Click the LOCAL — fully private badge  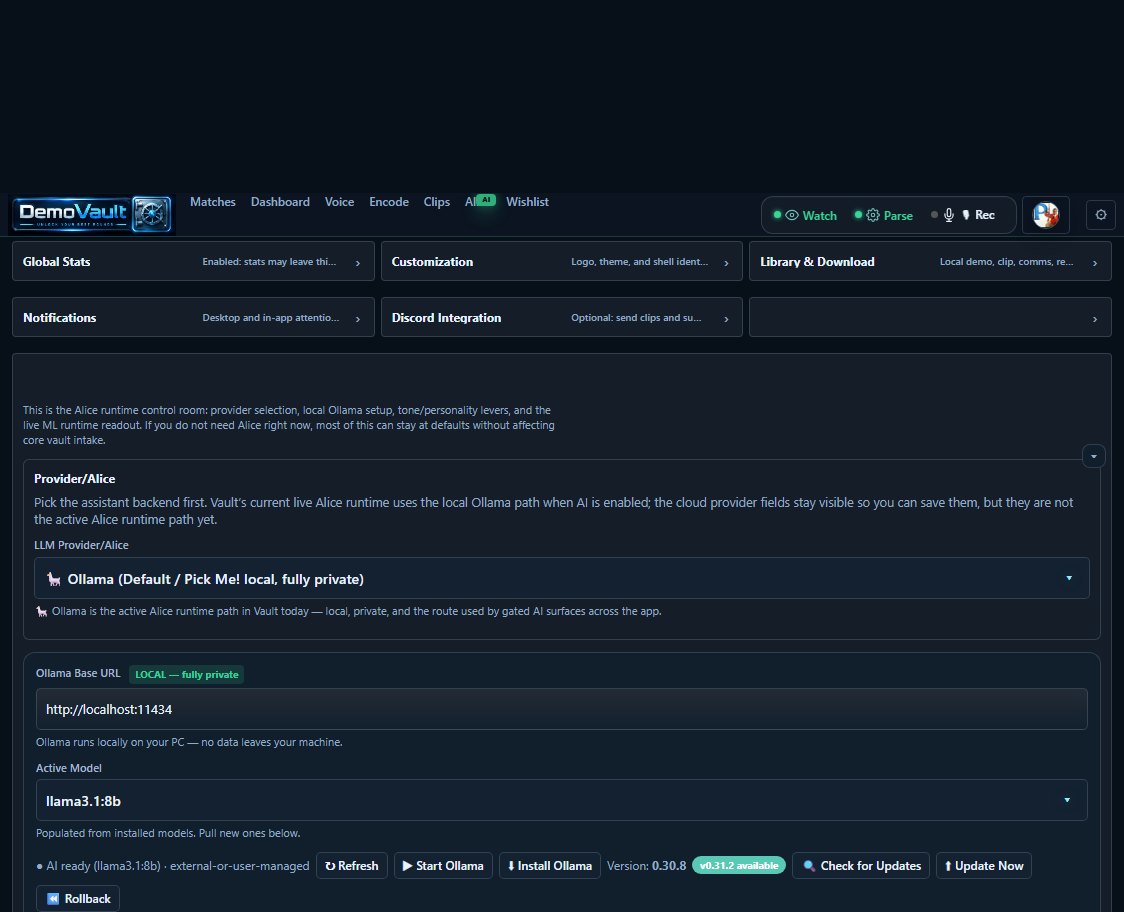coord(186,674)
